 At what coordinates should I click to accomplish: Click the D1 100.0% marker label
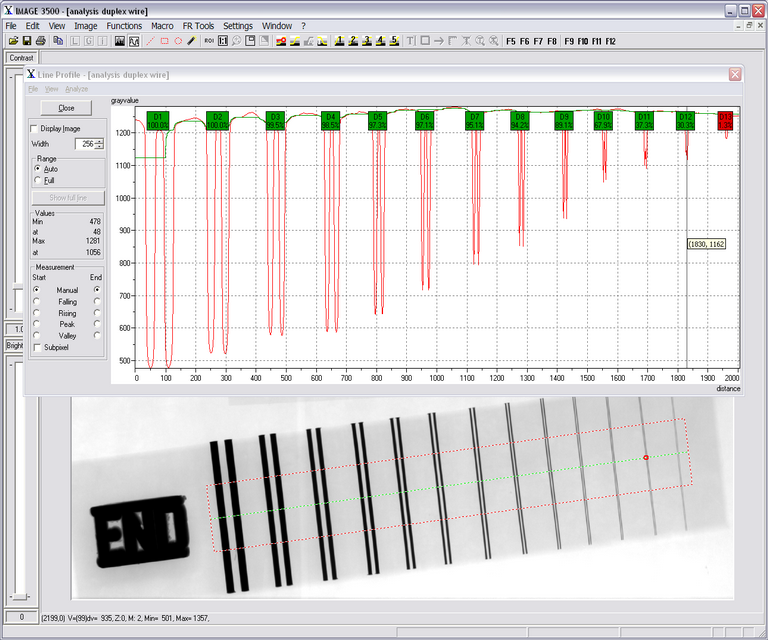tap(158, 121)
